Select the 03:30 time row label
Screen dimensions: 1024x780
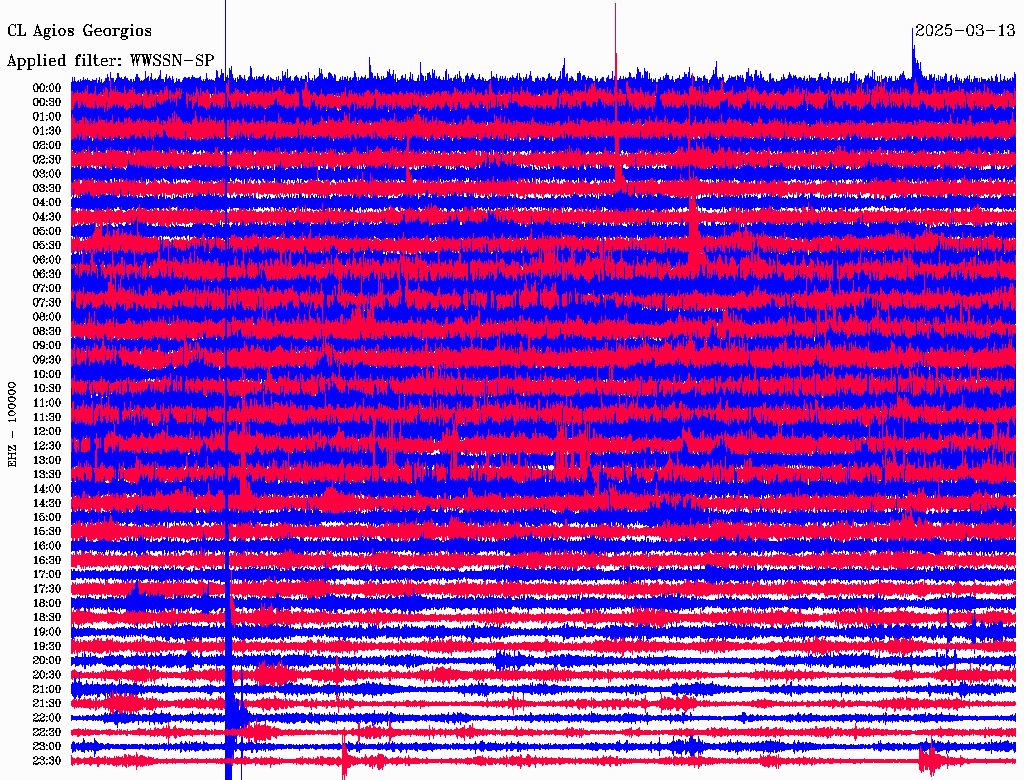47,188
